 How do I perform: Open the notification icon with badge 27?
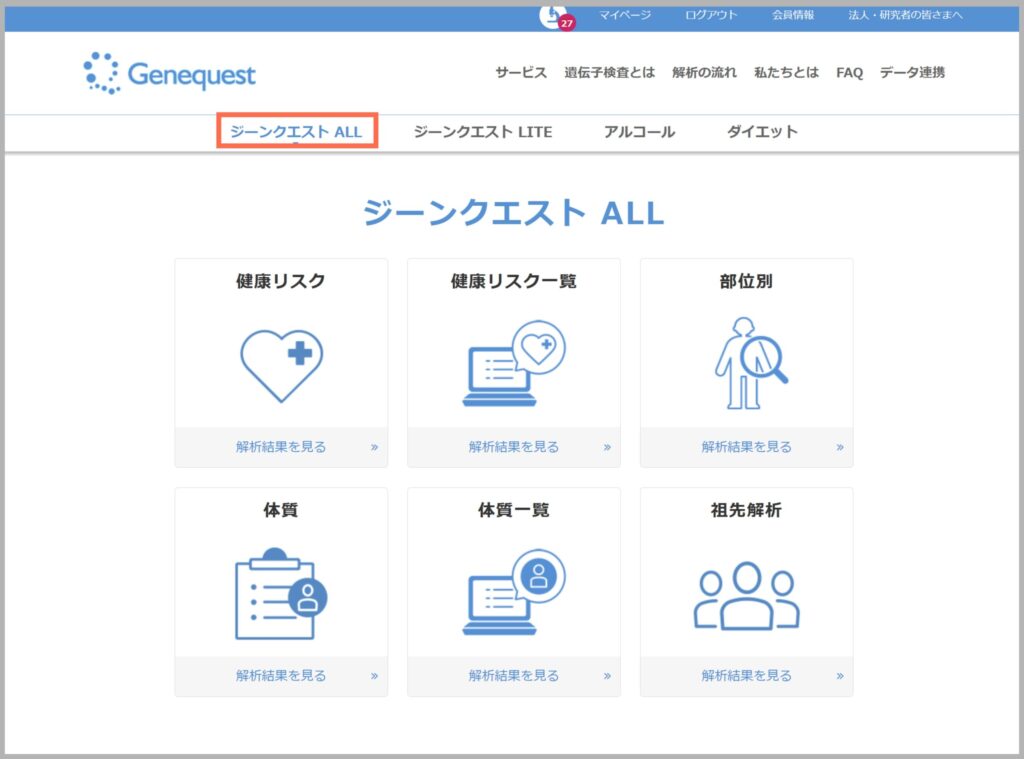pos(556,16)
